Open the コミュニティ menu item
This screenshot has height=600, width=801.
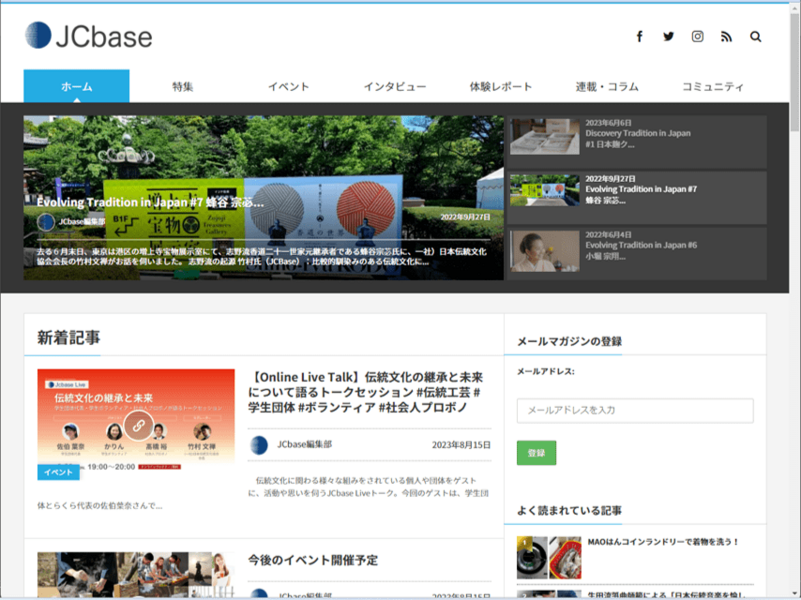click(713, 87)
